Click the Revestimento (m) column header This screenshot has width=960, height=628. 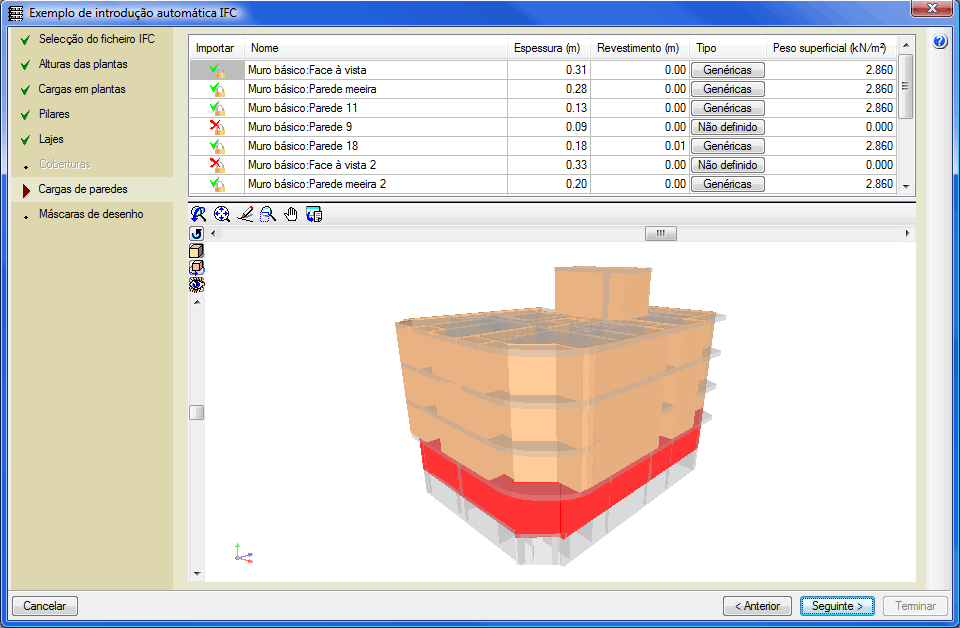[x=638, y=48]
